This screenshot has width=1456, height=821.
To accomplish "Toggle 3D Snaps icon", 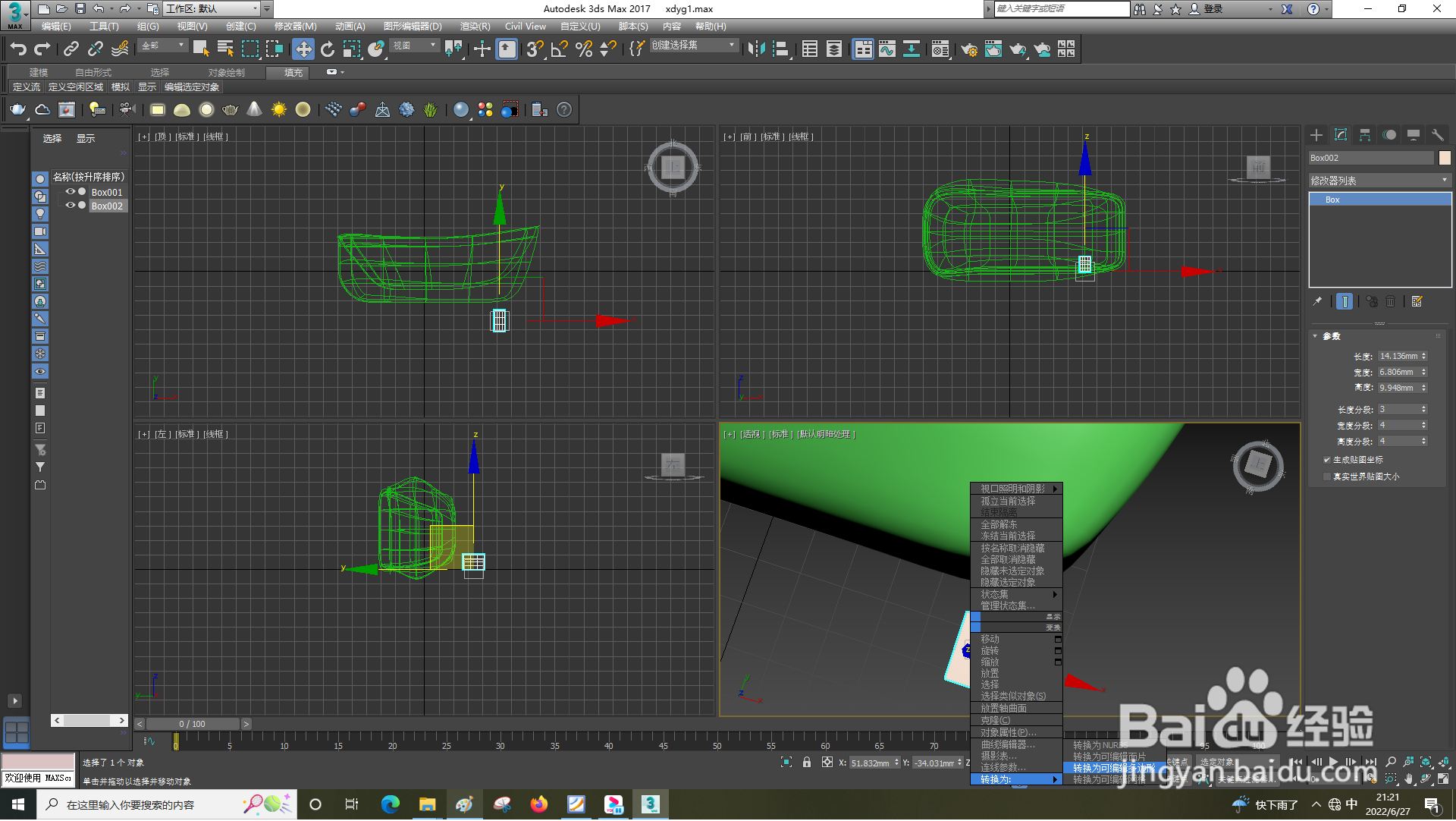I will [x=535, y=49].
